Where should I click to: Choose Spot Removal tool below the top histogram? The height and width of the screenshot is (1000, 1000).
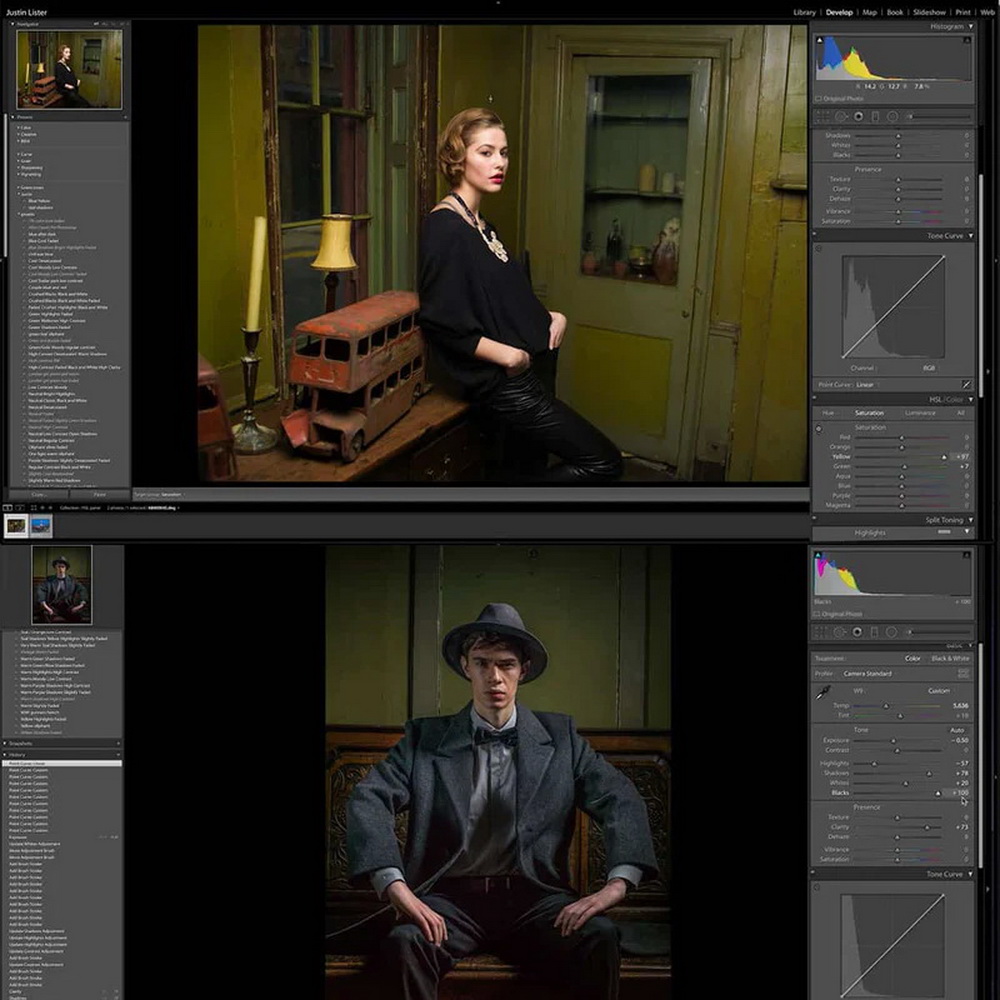tap(841, 116)
